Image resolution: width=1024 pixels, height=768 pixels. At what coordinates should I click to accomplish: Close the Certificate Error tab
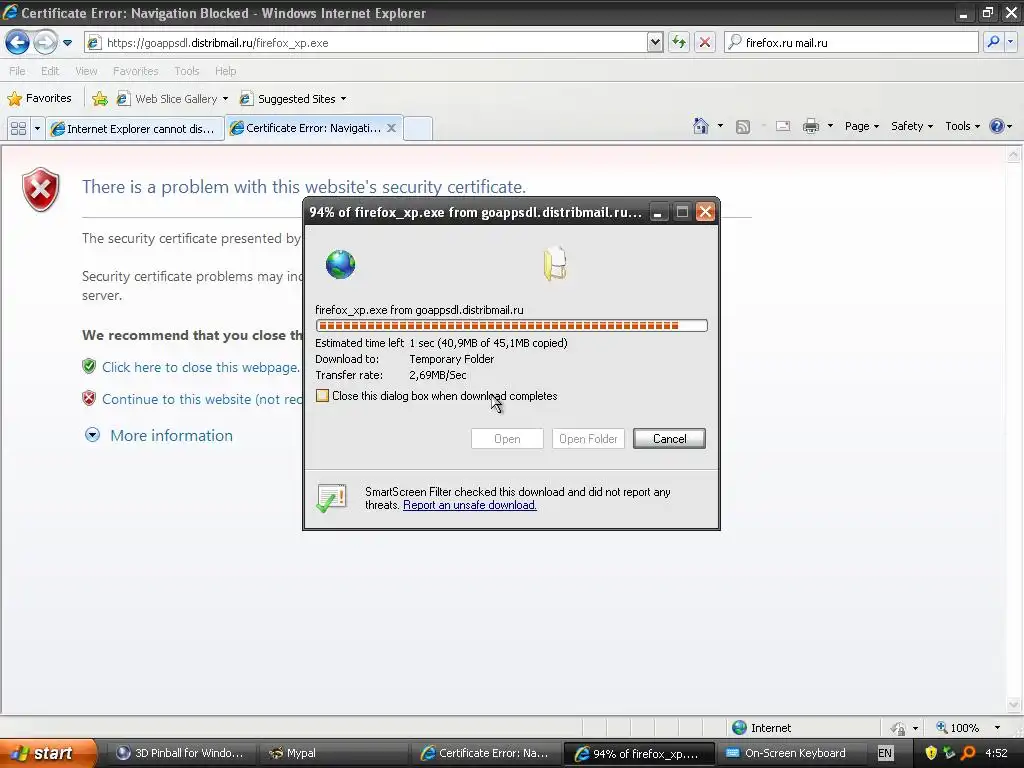[391, 128]
